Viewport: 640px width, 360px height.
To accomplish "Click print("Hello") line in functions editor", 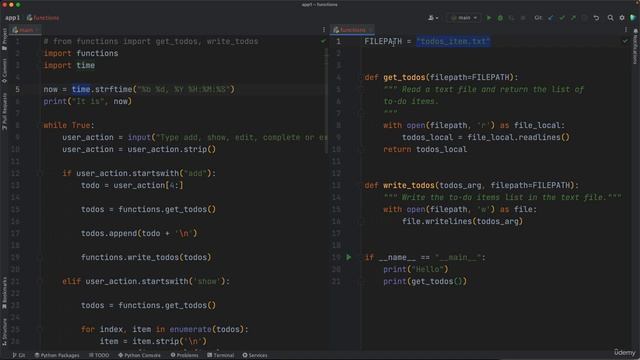I will 416,269.
